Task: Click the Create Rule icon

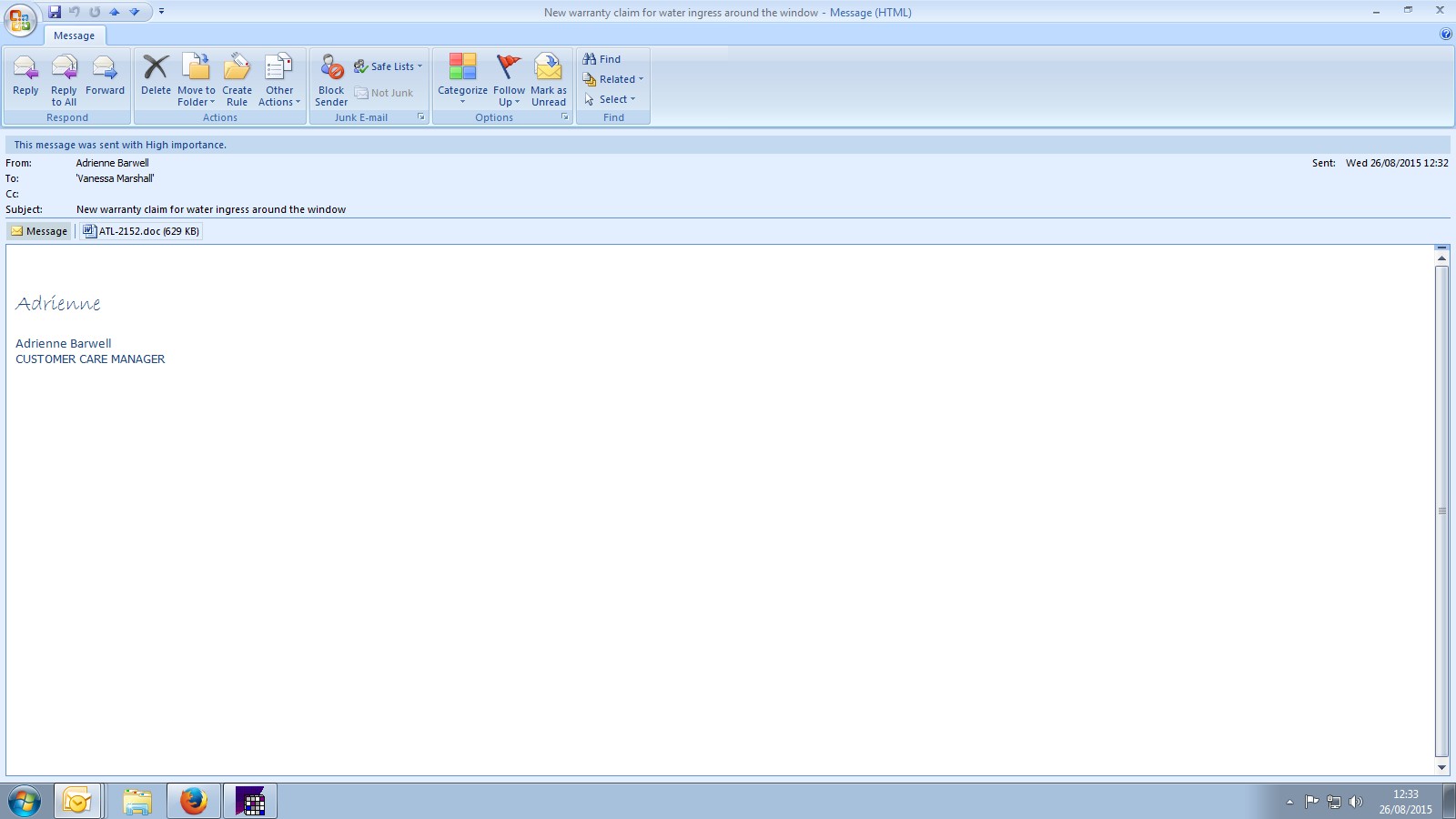Action: coord(237,76)
